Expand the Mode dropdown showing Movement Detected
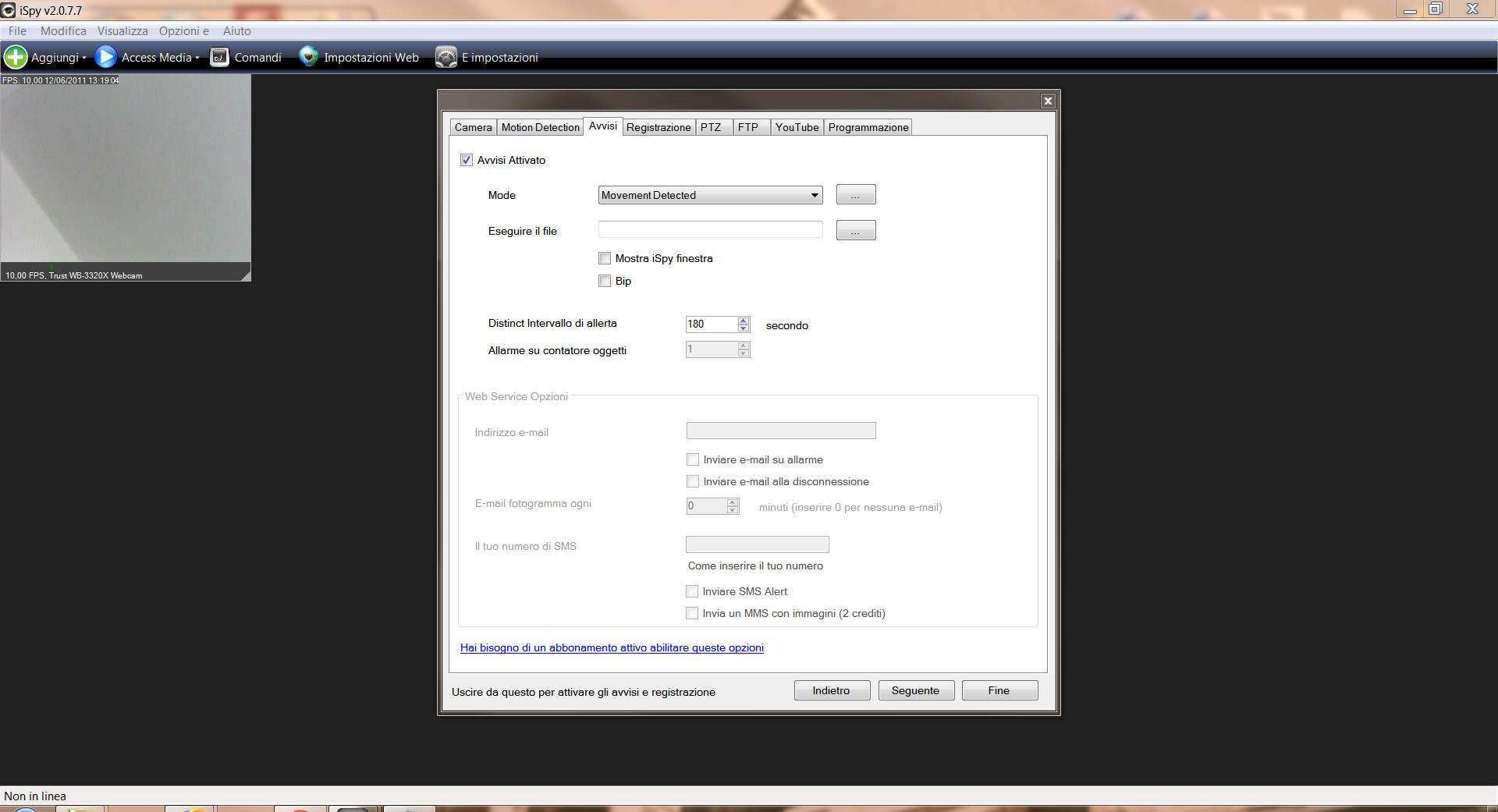Screen dimensions: 1498x812 [814, 195]
